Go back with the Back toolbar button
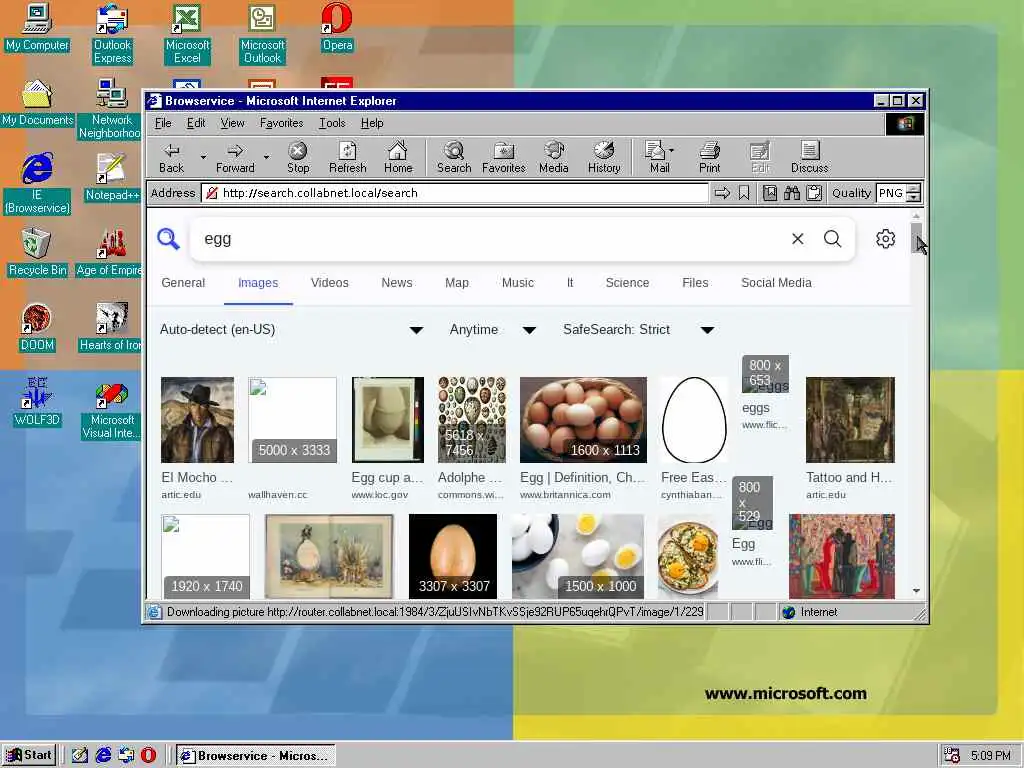 [171, 157]
